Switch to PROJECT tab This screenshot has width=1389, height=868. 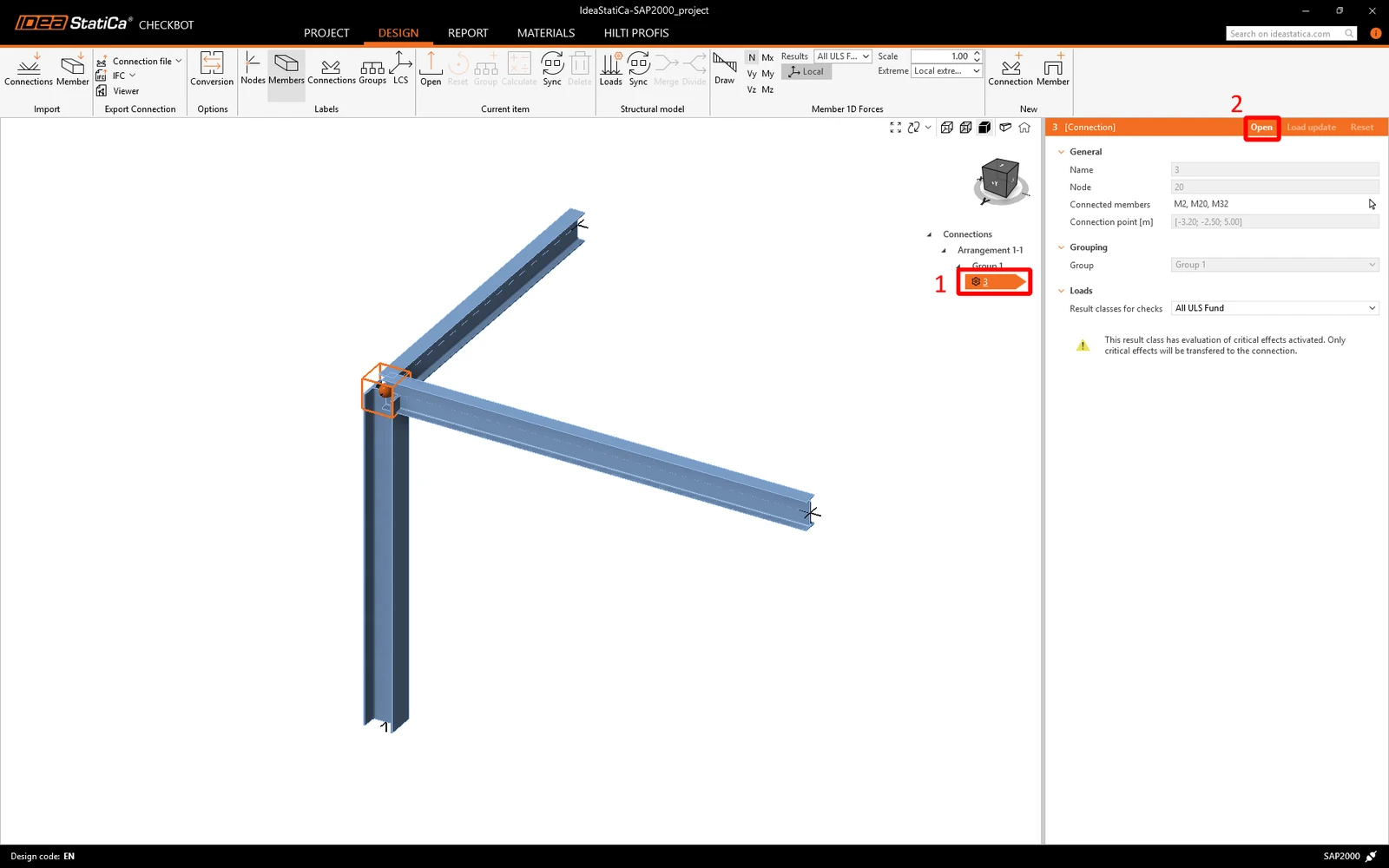click(x=326, y=33)
